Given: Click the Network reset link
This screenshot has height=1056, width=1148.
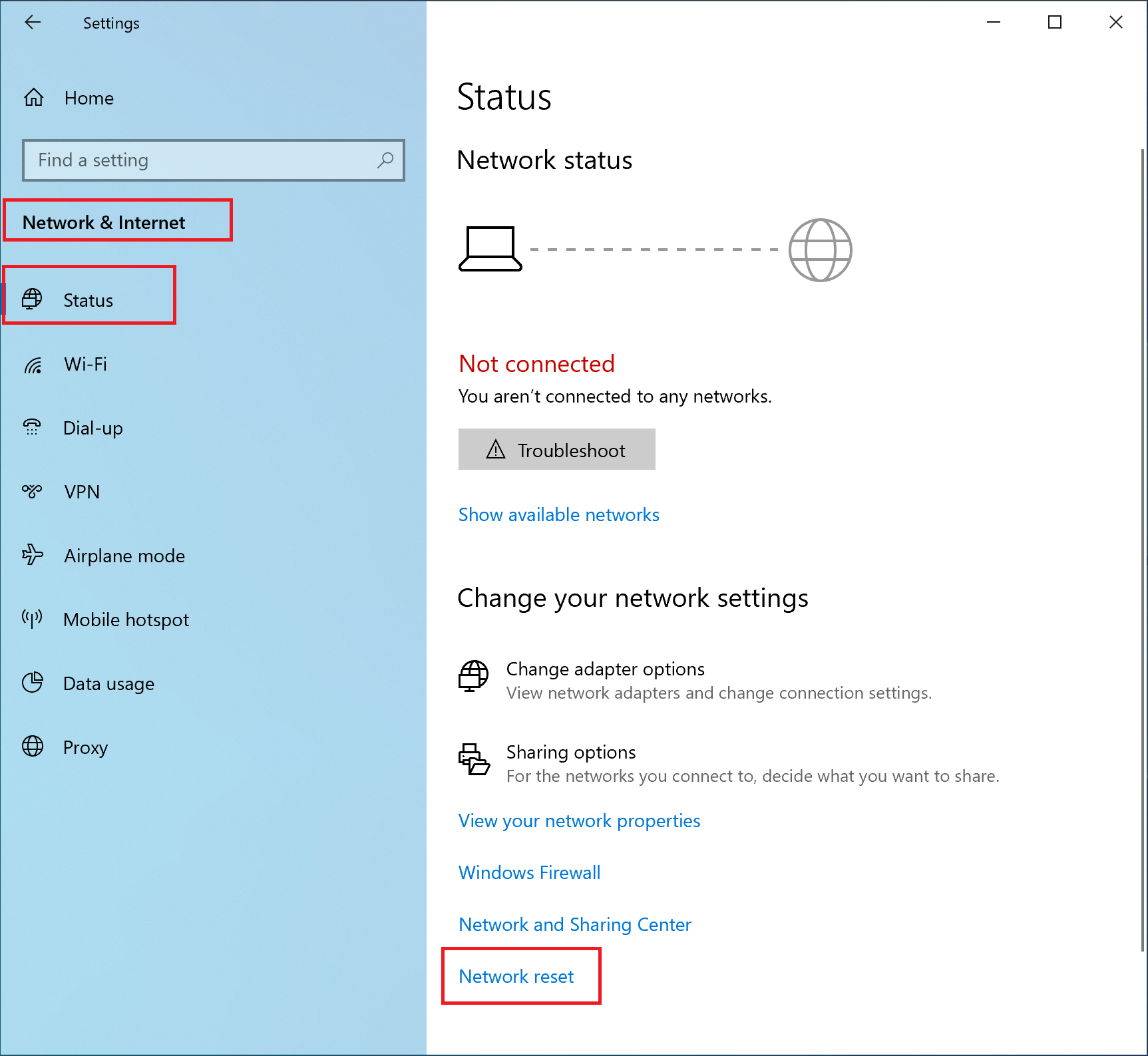Looking at the screenshot, I should (x=516, y=977).
